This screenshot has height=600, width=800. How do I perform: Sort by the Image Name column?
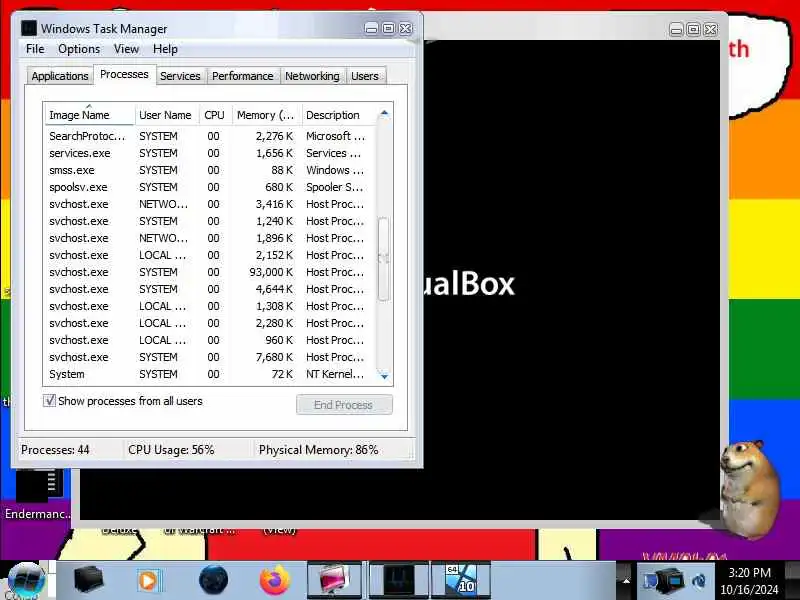coord(89,115)
